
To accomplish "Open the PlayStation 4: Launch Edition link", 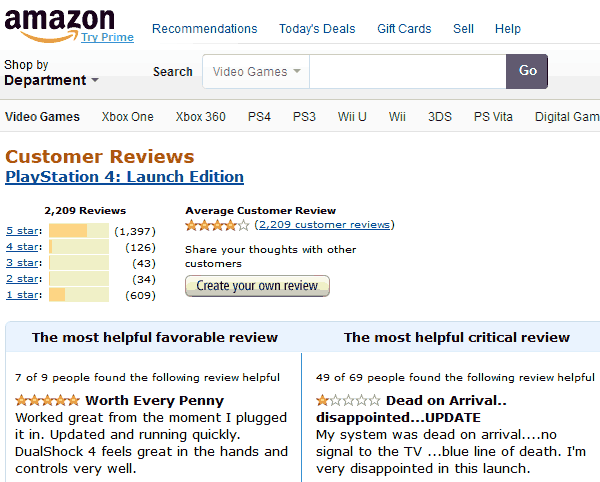I will pos(124,177).
